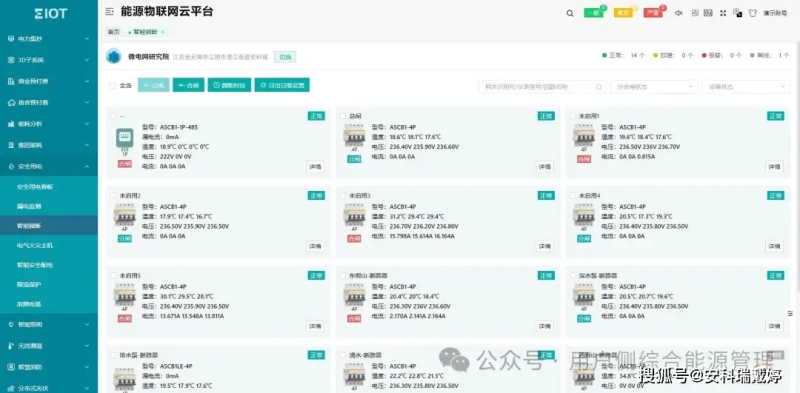Click the 微电网研究院 organization logo icon
Screen dimensions: 800x393
(x=113, y=56)
